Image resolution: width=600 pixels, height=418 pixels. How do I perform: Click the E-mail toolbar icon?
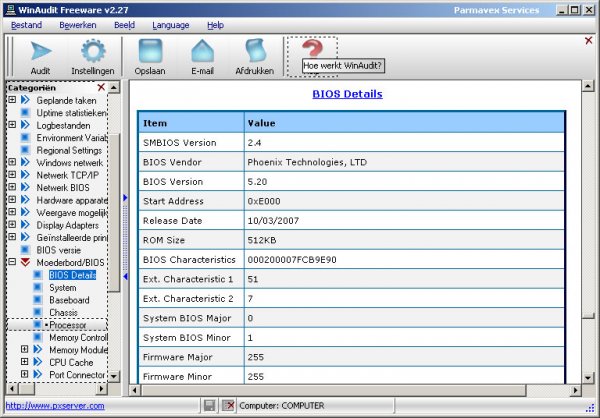203,52
